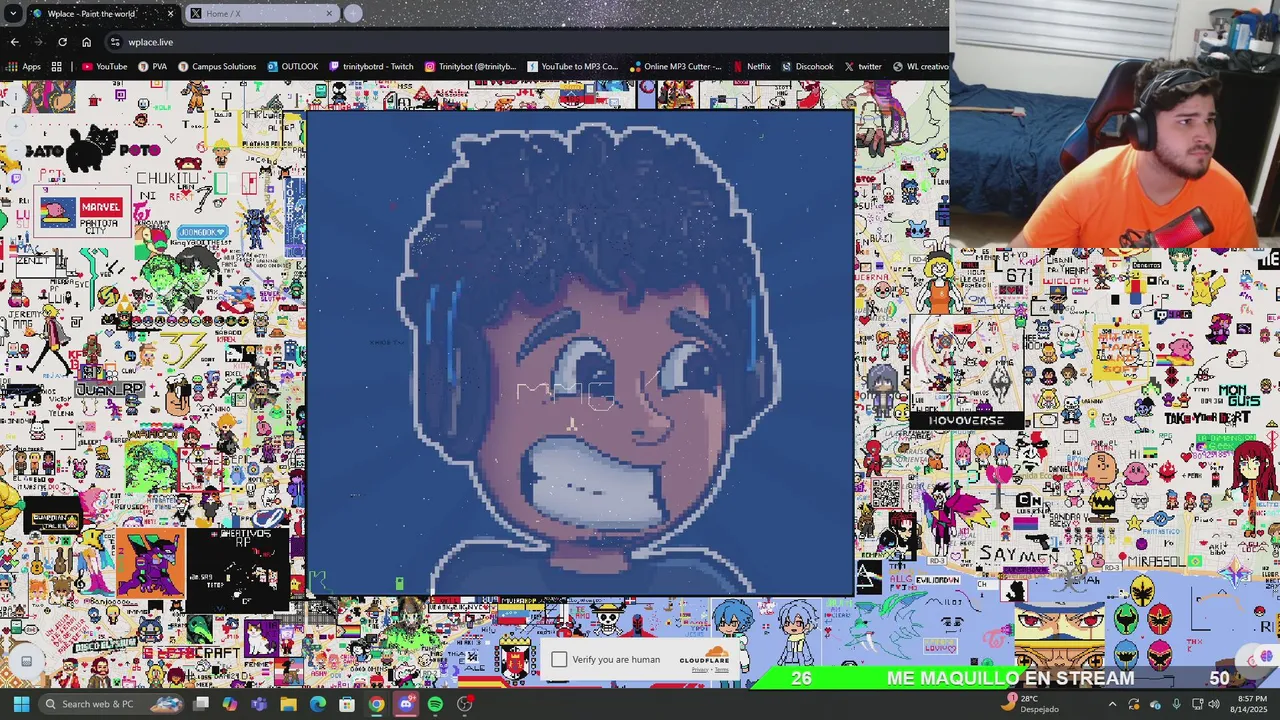Check the 'Verify you are human' box
The image size is (1280, 720).
pyautogui.click(x=559, y=660)
